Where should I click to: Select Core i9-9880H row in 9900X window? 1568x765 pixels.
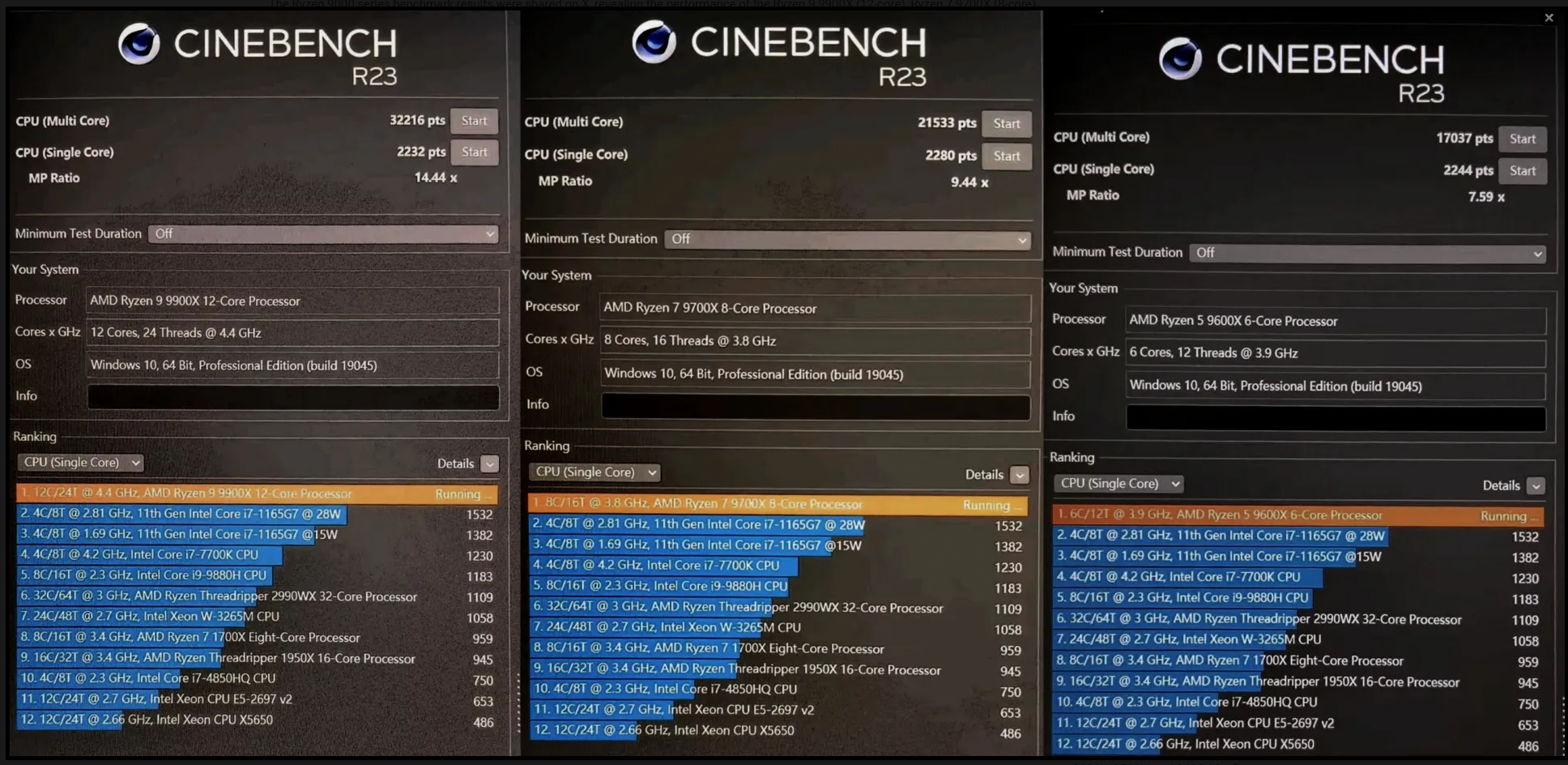[x=257, y=575]
